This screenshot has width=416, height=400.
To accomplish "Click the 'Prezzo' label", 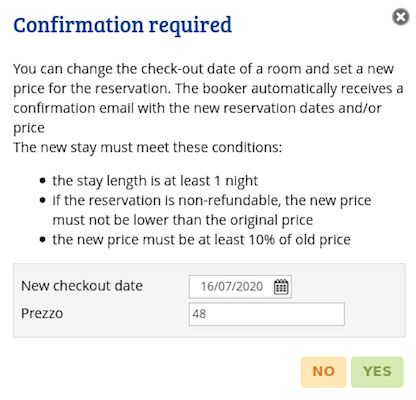I will [x=42, y=313].
